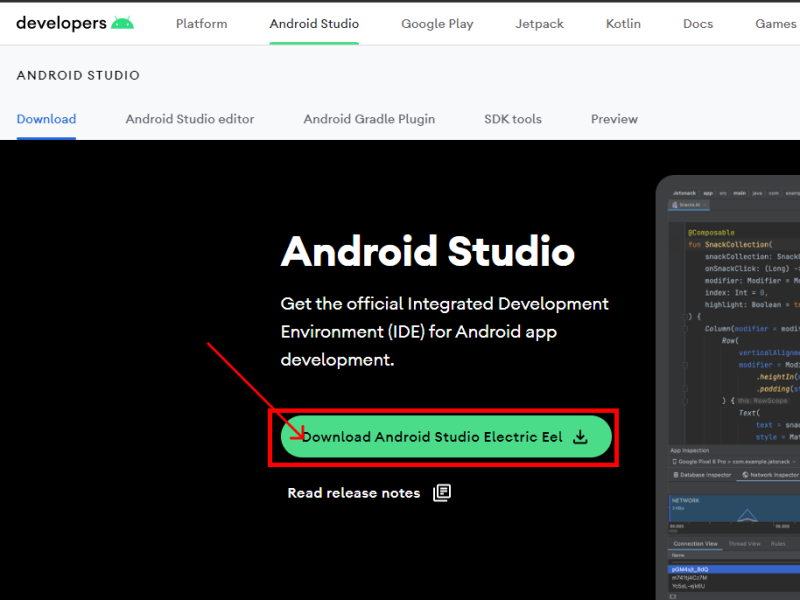Screen dimensions: 800x600
Task: Click the release notes document icon
Action: click(x=442, y=493)
